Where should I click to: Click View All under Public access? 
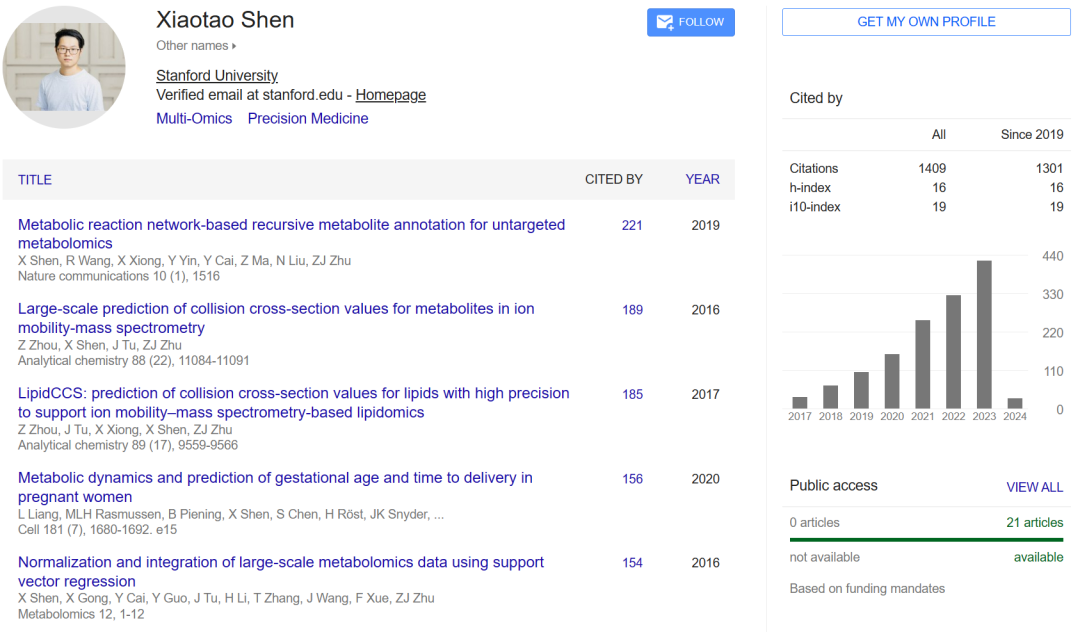pos(1034,487)
